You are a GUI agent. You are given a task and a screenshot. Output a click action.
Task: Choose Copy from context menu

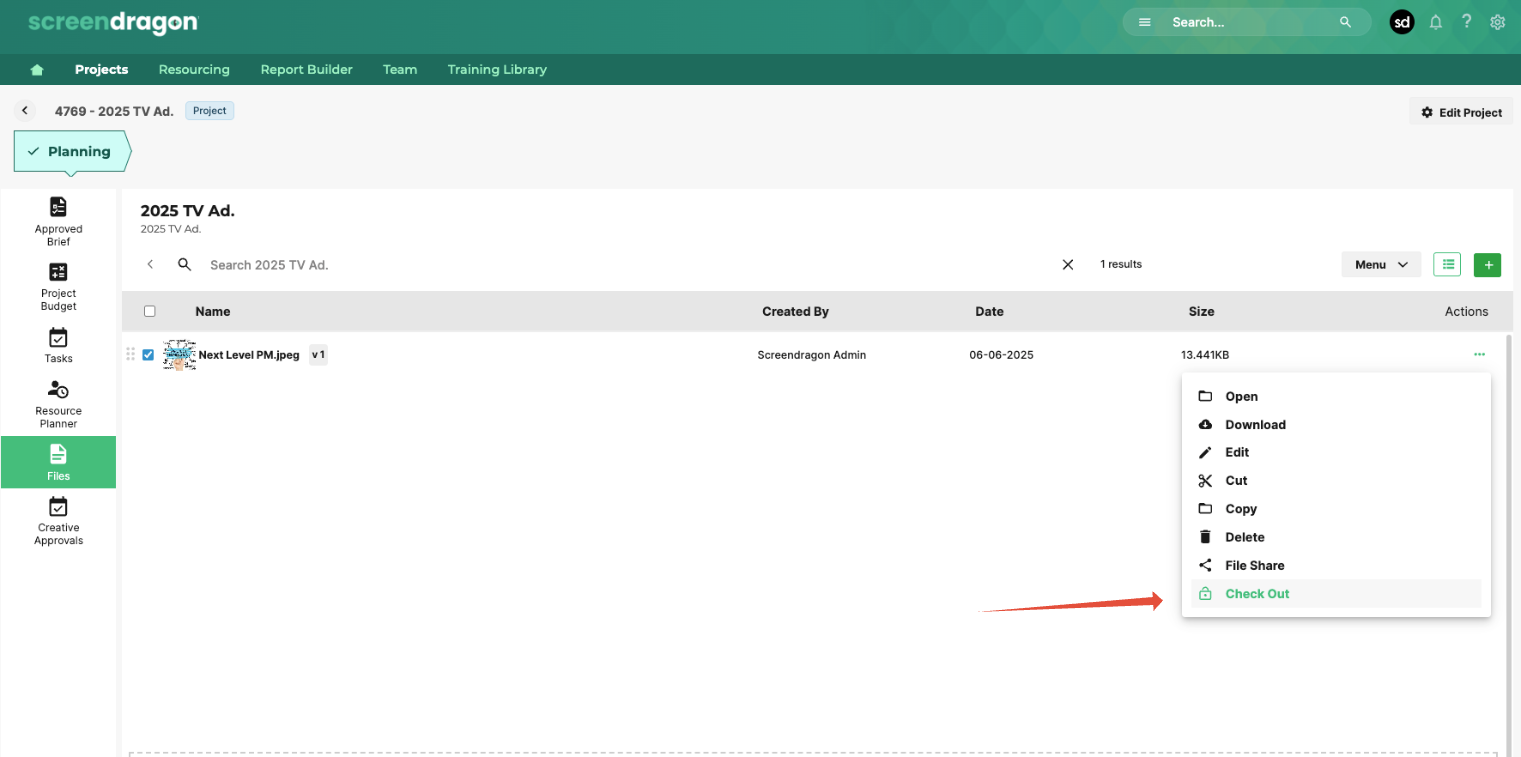point(1336,509)
